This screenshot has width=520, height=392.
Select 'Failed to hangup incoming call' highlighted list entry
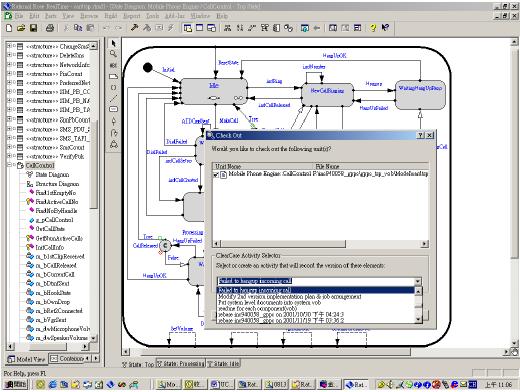(x=315, y=290)
